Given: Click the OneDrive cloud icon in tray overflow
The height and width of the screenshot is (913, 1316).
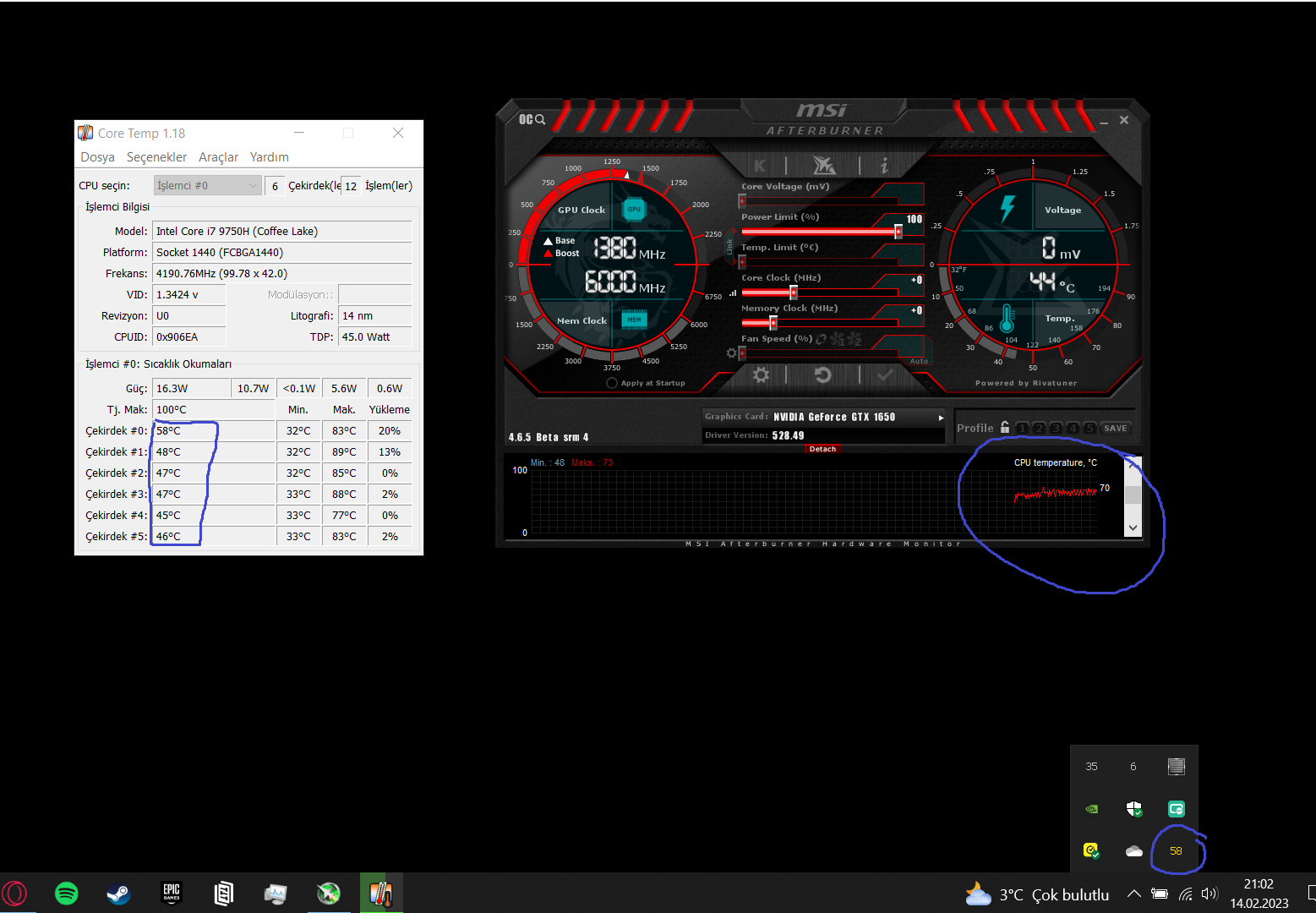Looking at the screenshot, I should point(1134,851).
